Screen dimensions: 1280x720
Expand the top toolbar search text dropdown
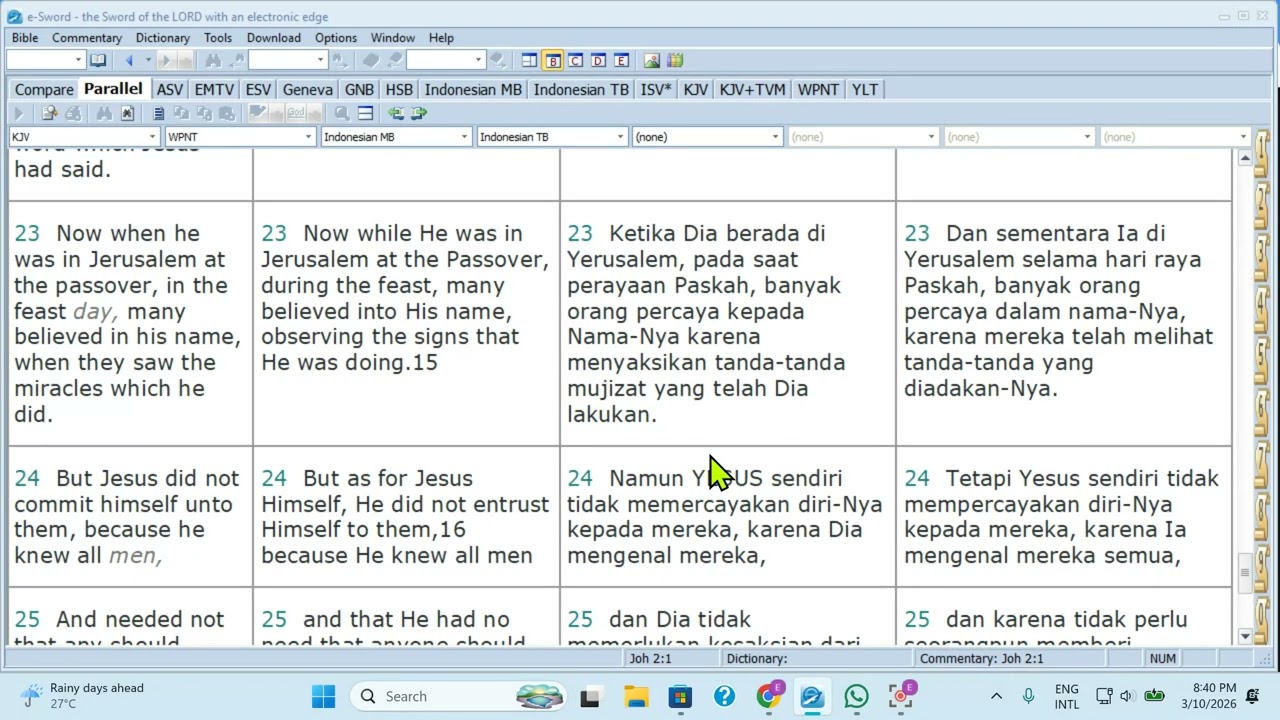click(x=320, y=60)
